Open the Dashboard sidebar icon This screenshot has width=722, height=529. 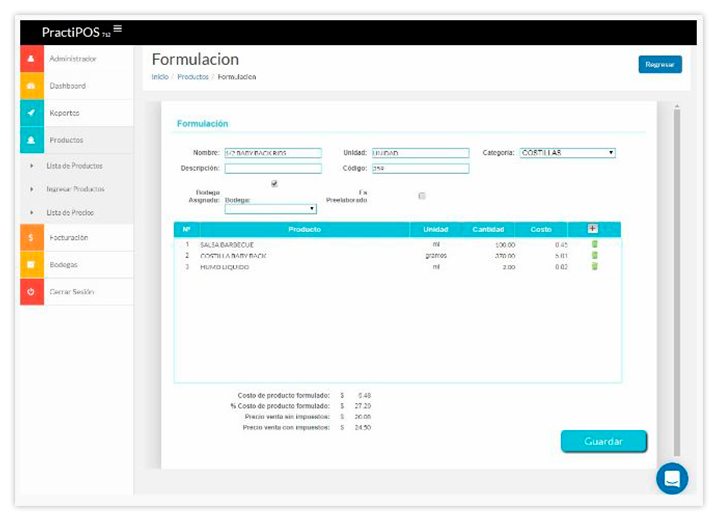tap(31, 86)
